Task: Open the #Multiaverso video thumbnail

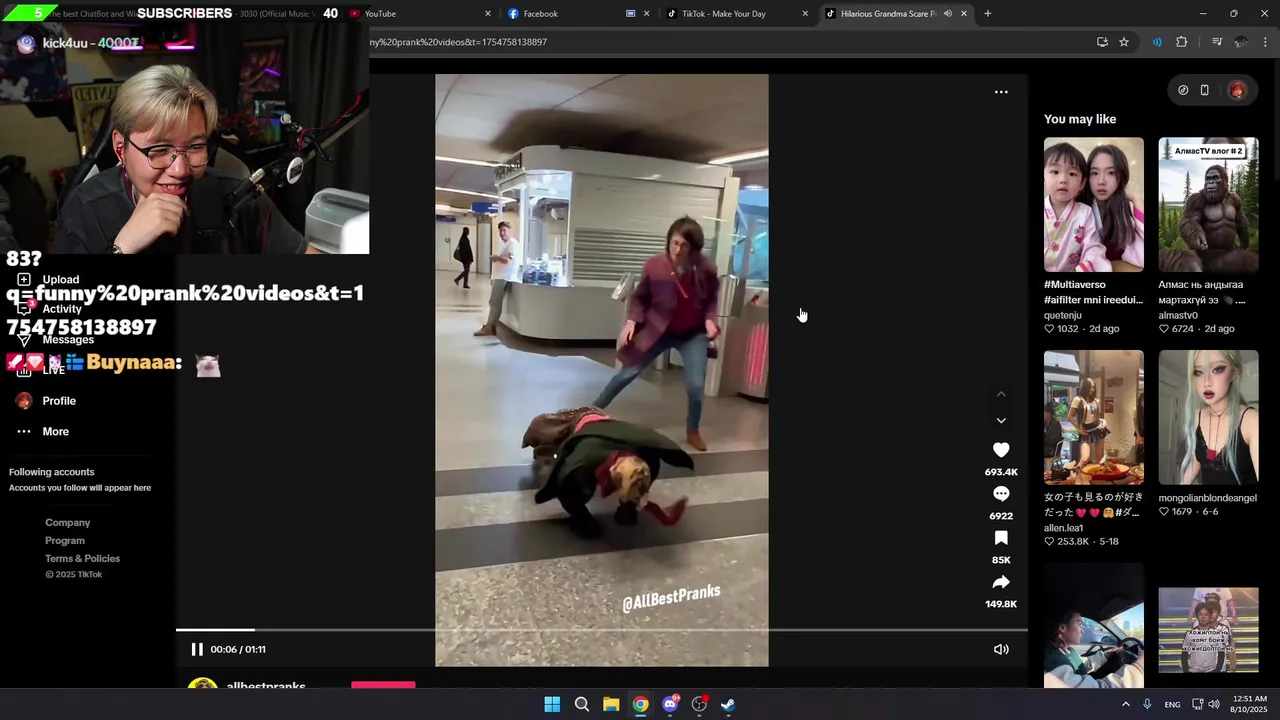Action: click(x=1094, y=205)
